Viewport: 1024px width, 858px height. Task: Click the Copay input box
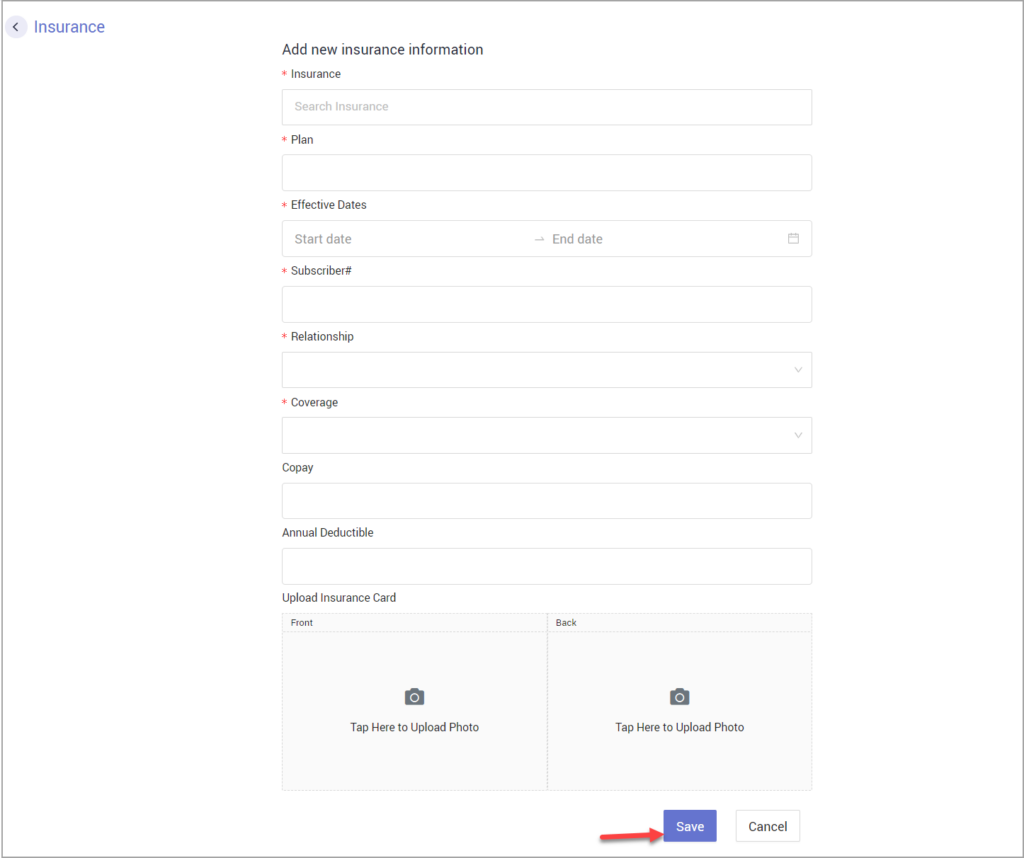(546, 501)
